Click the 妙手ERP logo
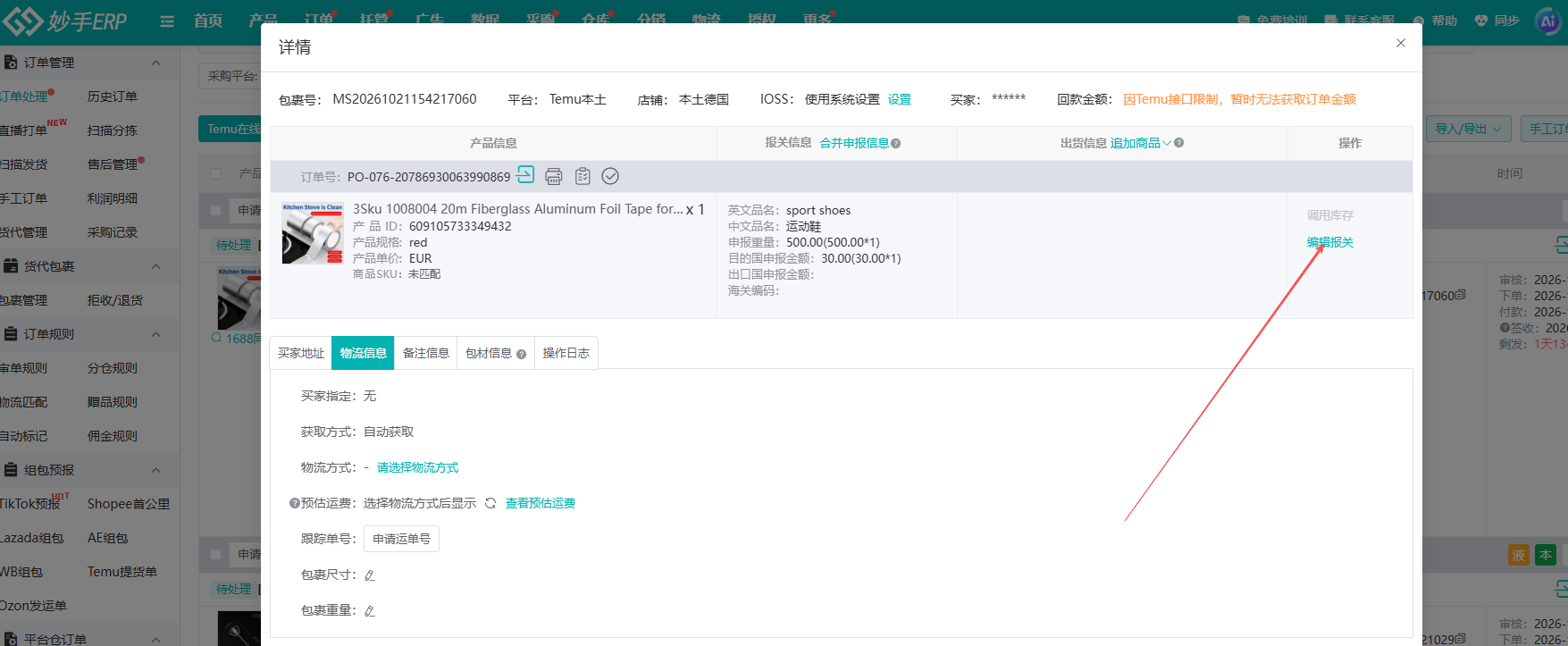Image resolution: width=1568 pixels, height=646 pixels. coord(66,21)
